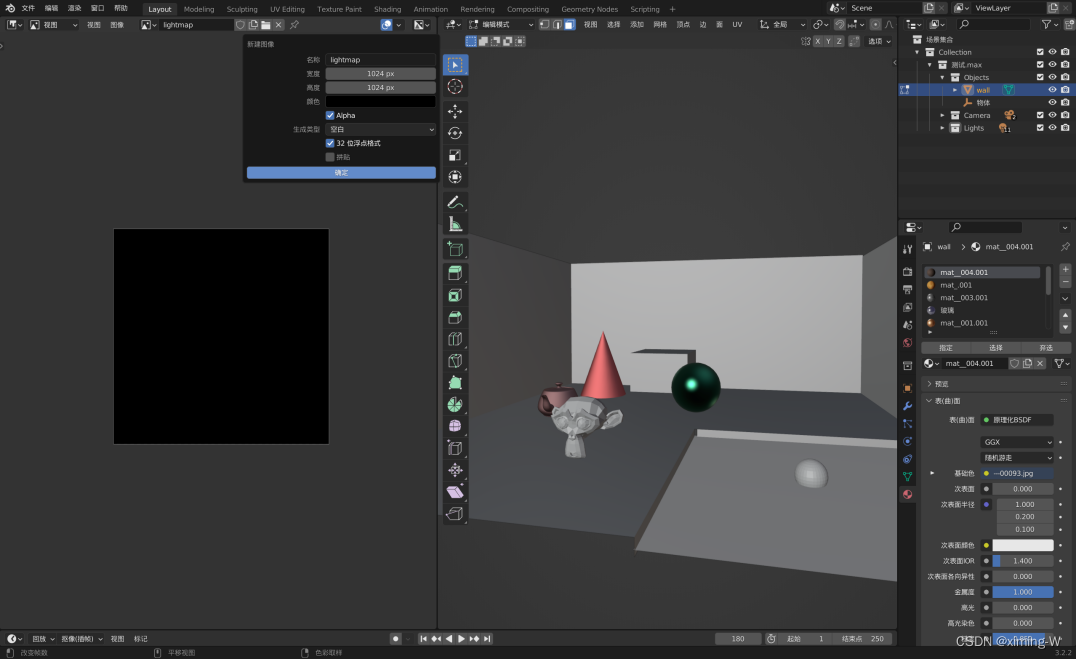Click the 确定 button to create the image
1077x659 pixels.
[x=340, y=172]
